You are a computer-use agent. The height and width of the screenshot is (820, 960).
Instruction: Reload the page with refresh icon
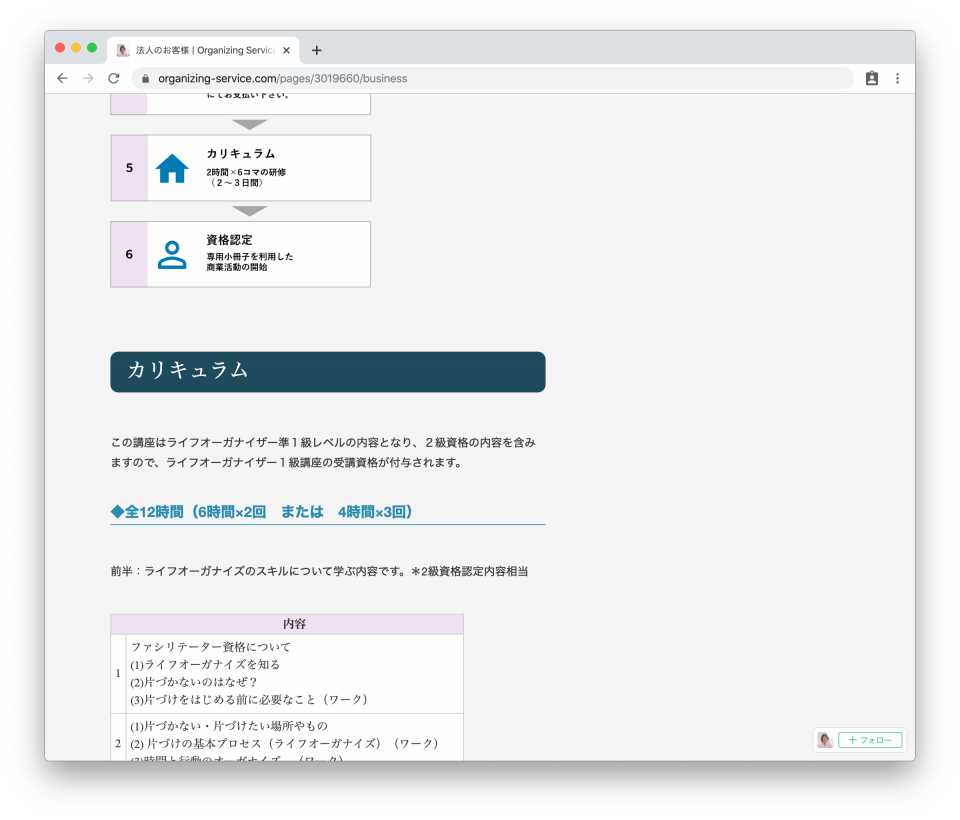(114, 78)
